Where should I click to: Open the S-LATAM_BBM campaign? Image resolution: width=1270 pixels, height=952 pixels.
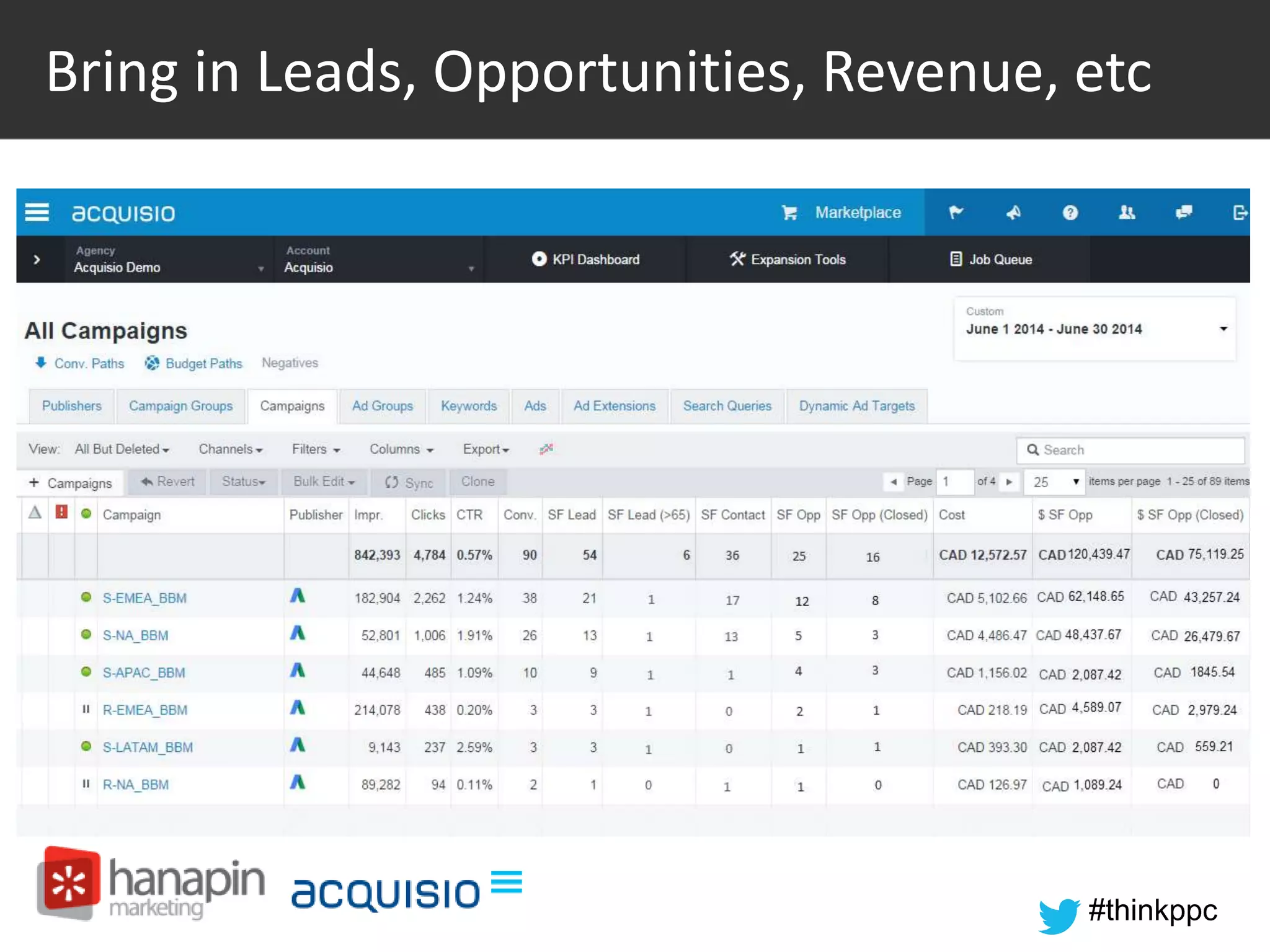148,747
